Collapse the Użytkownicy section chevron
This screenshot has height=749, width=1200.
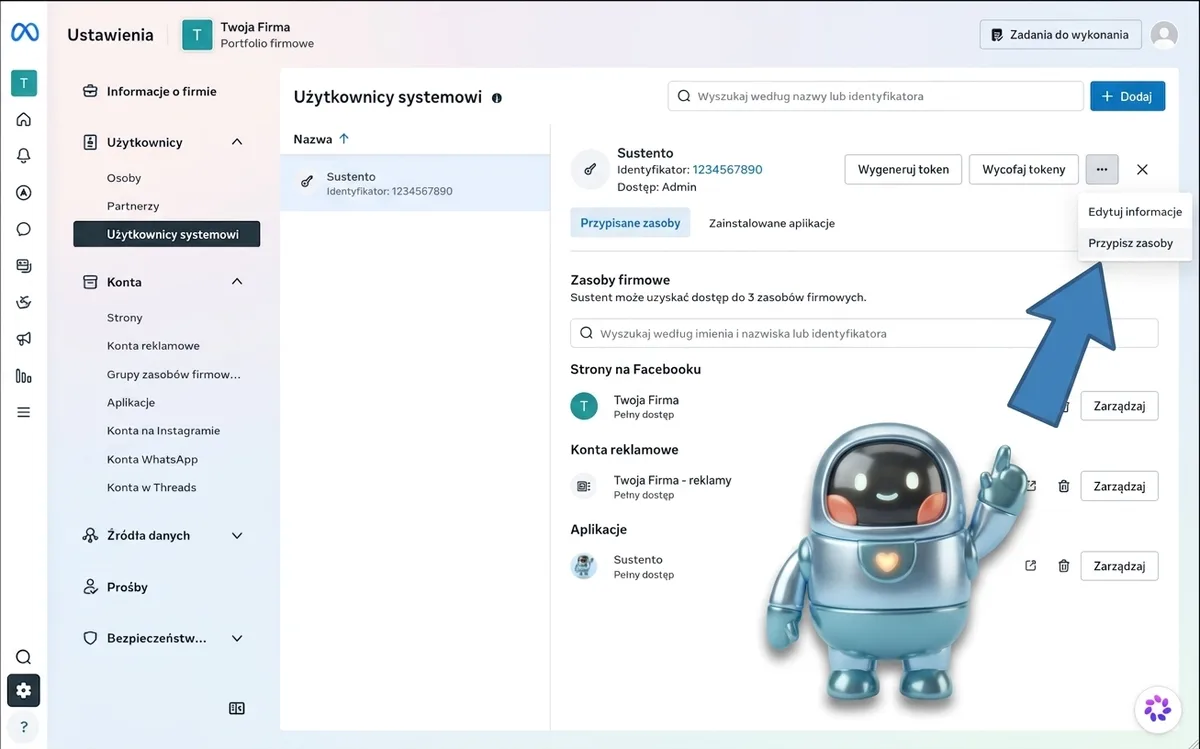(x=237, y=142)
